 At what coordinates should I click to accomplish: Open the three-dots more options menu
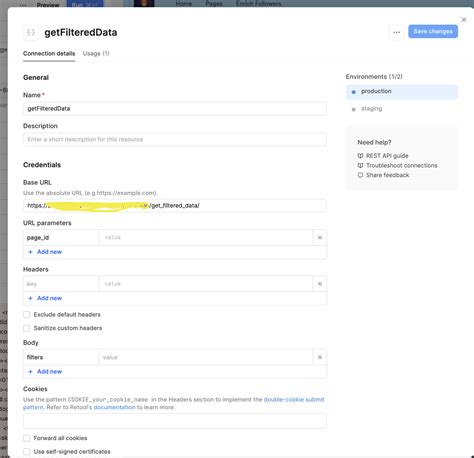click(x=396, y=32)
